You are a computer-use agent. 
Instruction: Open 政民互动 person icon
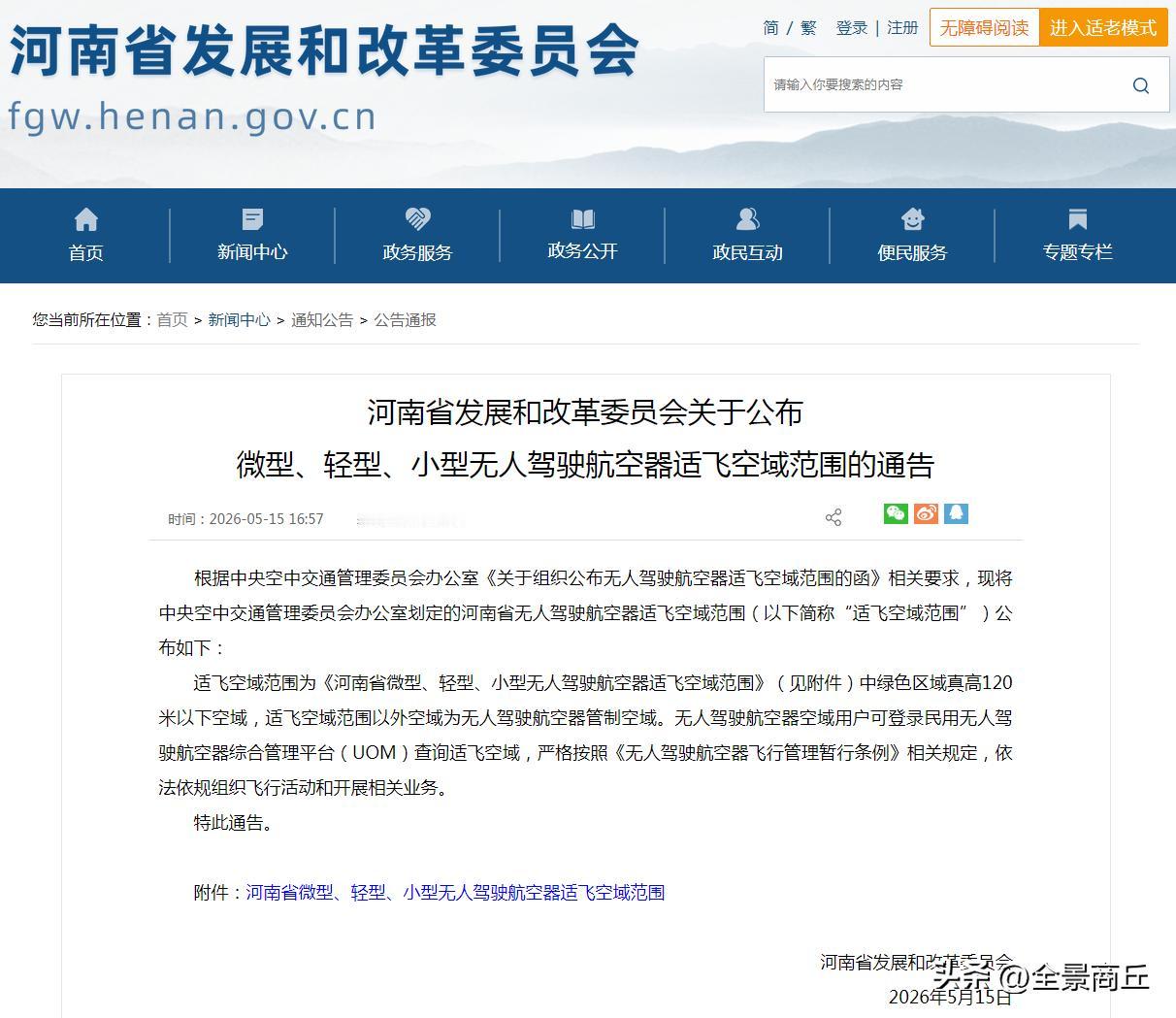[747, 219]
